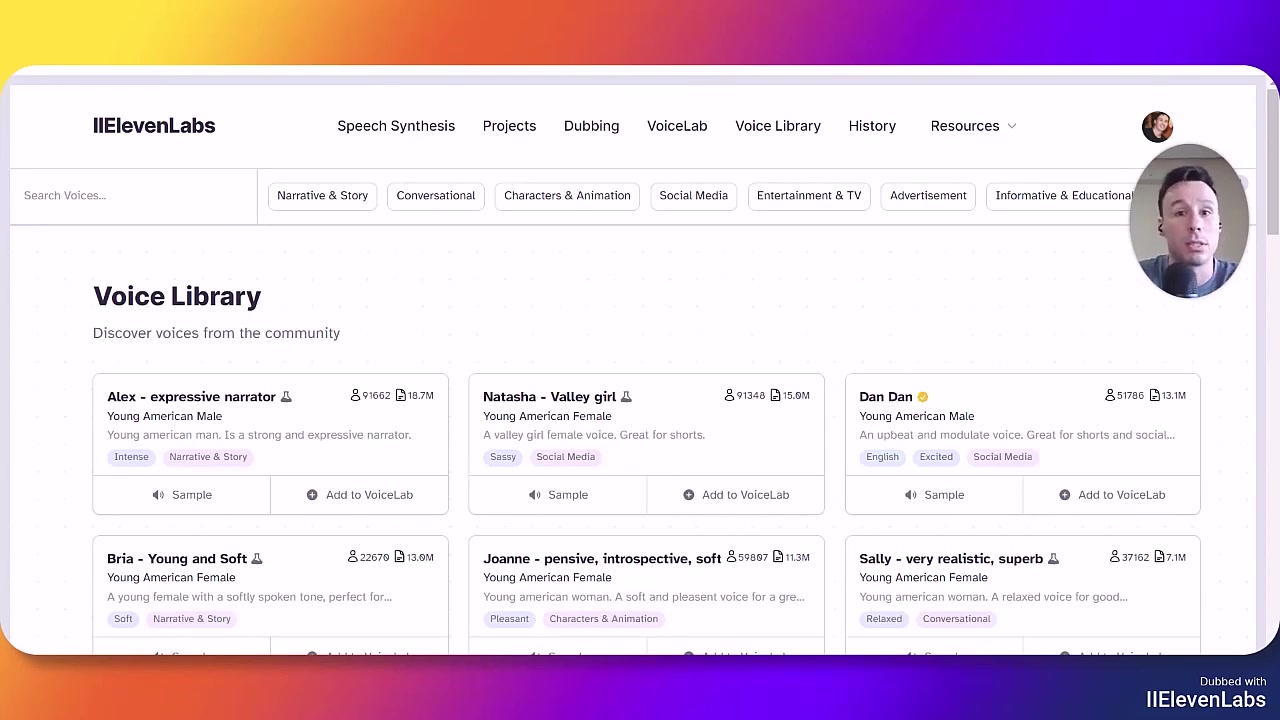Viewport: 1280px width, 720px height.
Task: Select Voice Library in navigation
Action: tap(778, 126)
